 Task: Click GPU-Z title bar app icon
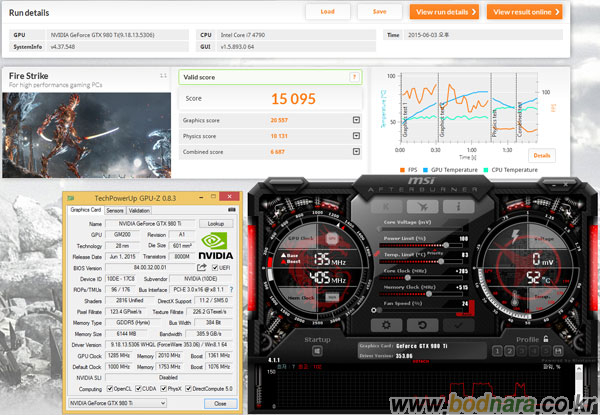(71, 198)
